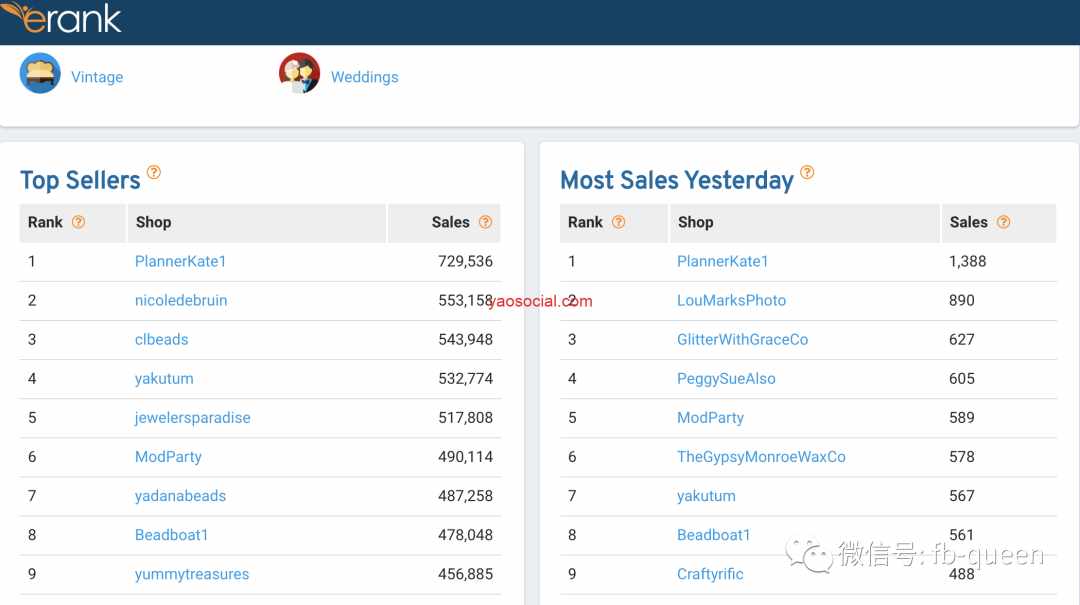1080x605 pixels.
Task: Open the Weddings category link
Action: click(x=364, y=77)
